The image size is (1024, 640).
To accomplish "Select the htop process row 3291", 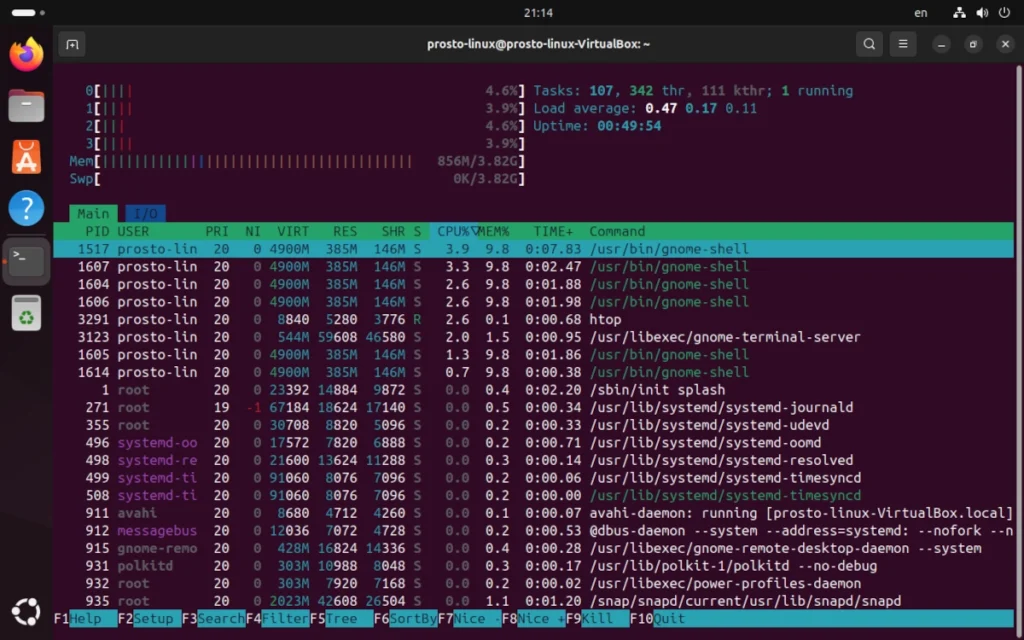I will click(534, 319).
